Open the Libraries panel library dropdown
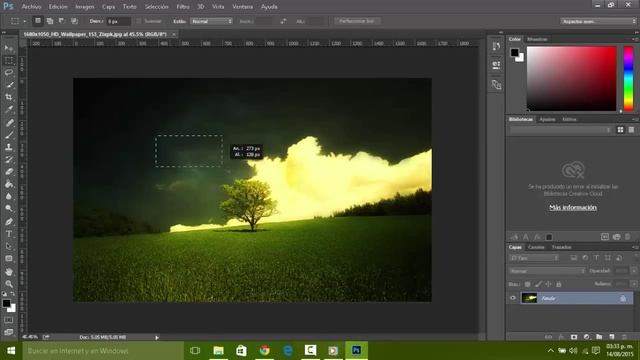The image size is (640, 360). coord(561,130)
